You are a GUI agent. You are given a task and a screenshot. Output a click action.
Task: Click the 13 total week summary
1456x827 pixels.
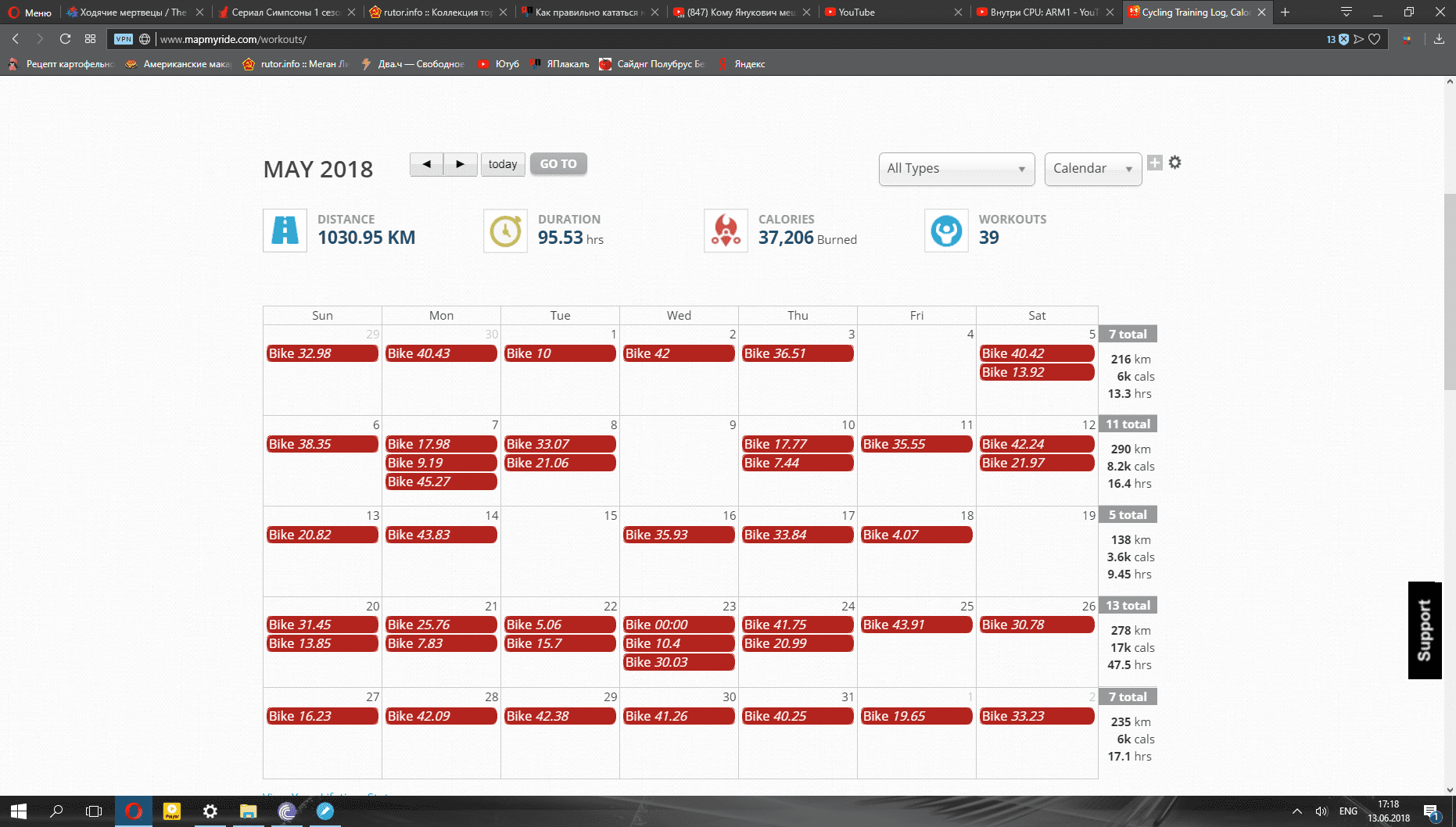point(1128,605)
